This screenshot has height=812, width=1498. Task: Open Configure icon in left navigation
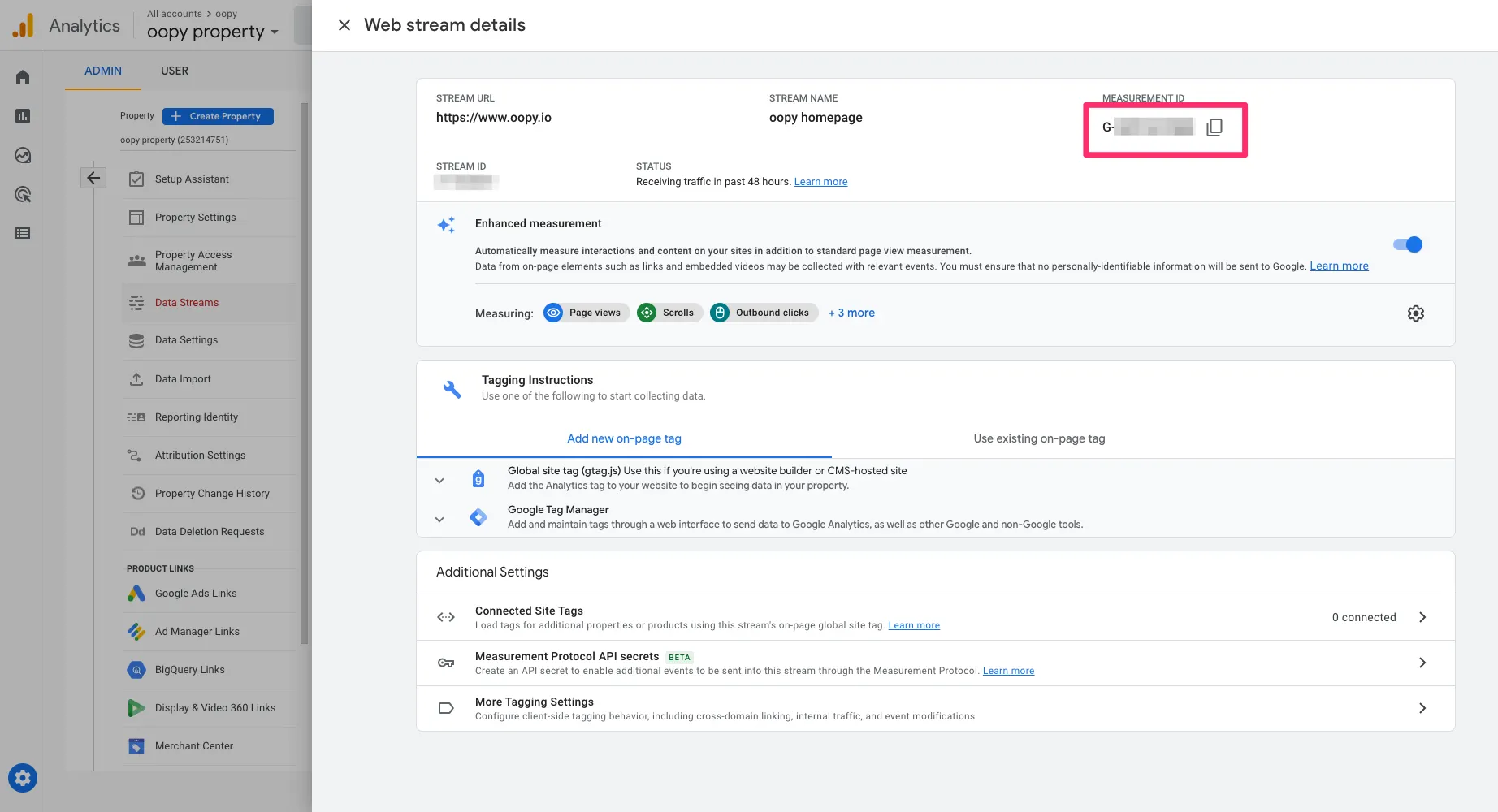pyautogui.click(x=23, y=233)
